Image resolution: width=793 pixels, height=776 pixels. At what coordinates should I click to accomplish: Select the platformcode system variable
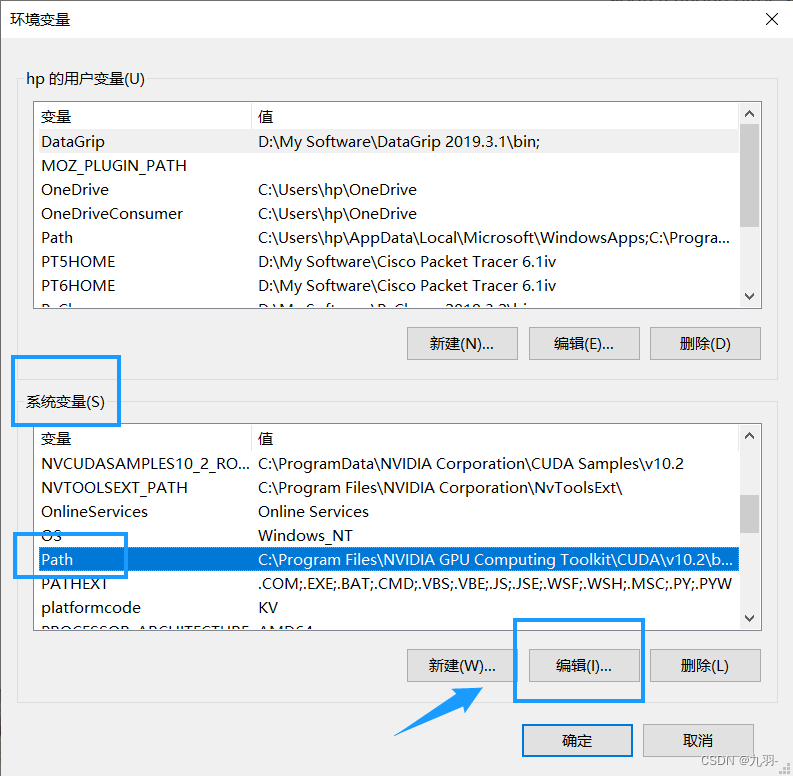(388, 607)
